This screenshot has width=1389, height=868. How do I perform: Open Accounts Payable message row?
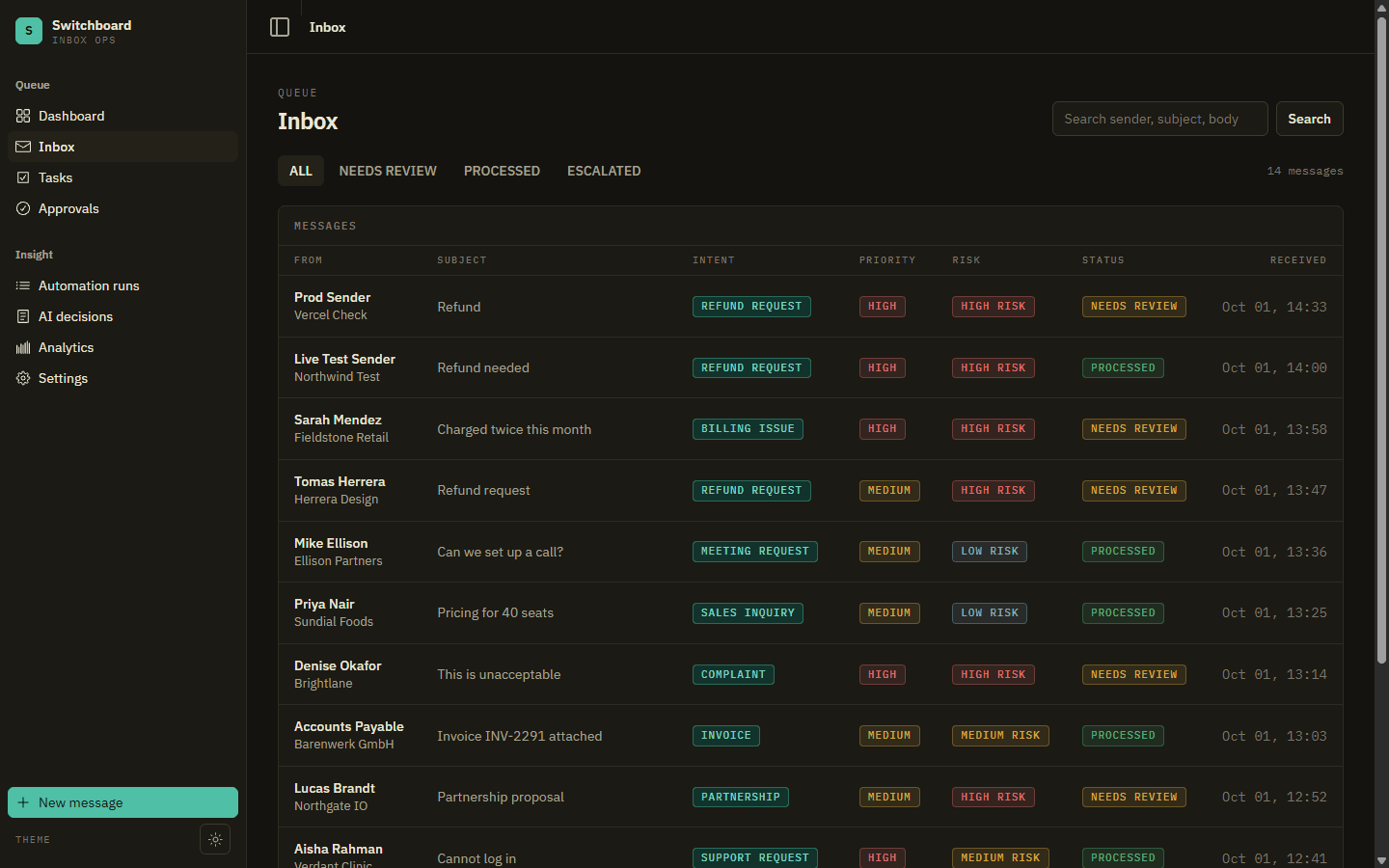click(810, 736)
